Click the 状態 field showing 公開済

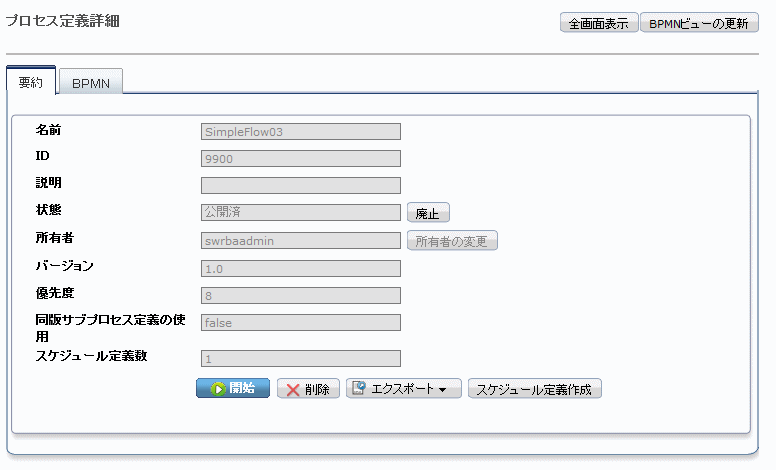[x=300, y=212]
